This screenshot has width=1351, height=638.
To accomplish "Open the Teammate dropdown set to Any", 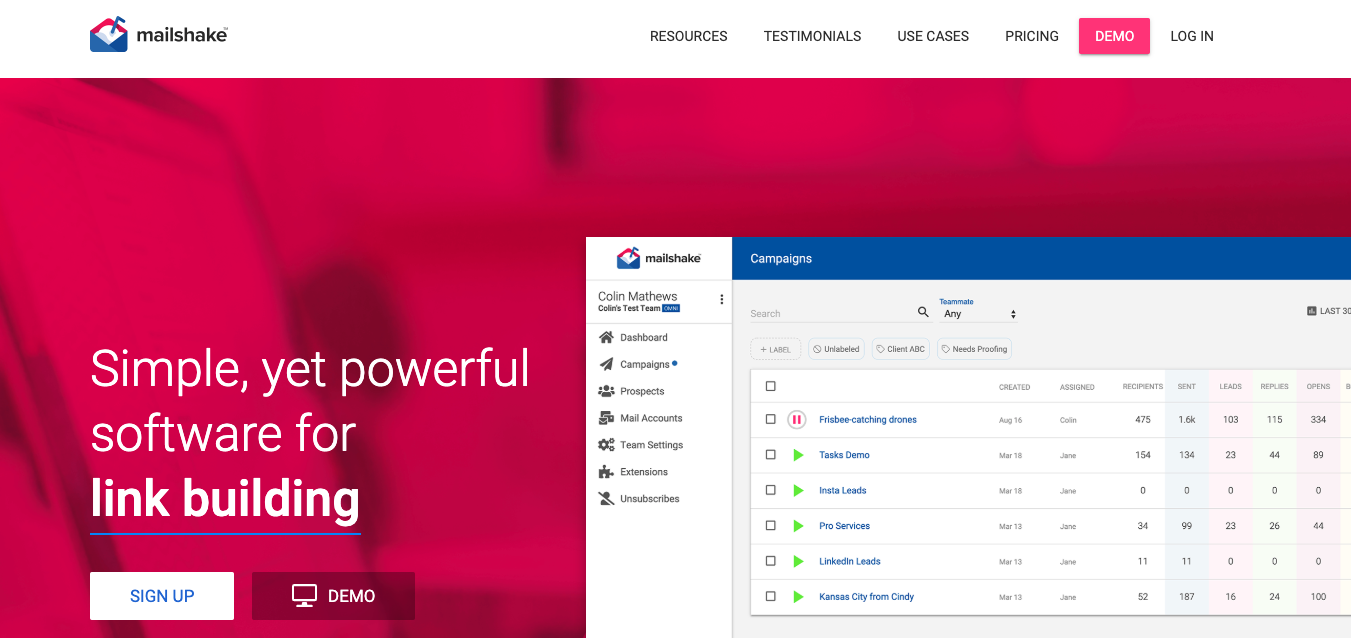I will (x=979, y=314).
